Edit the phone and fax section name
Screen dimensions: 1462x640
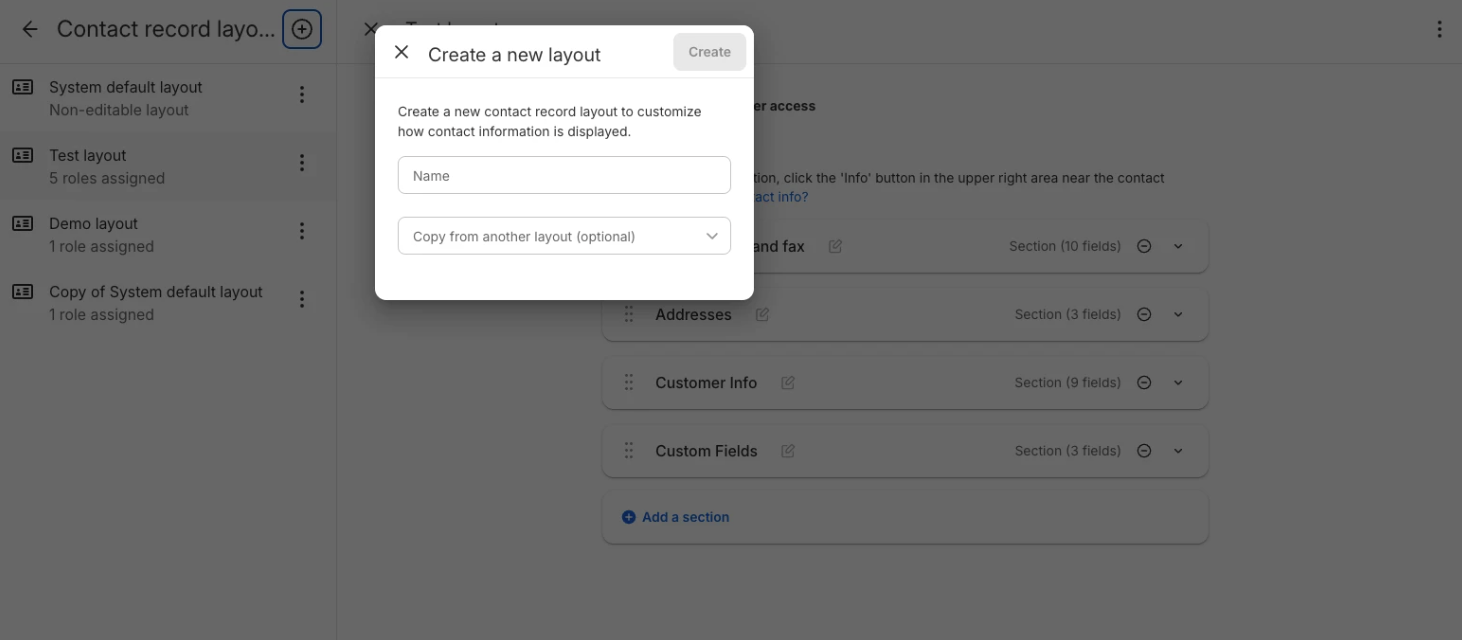click(835, 246)
